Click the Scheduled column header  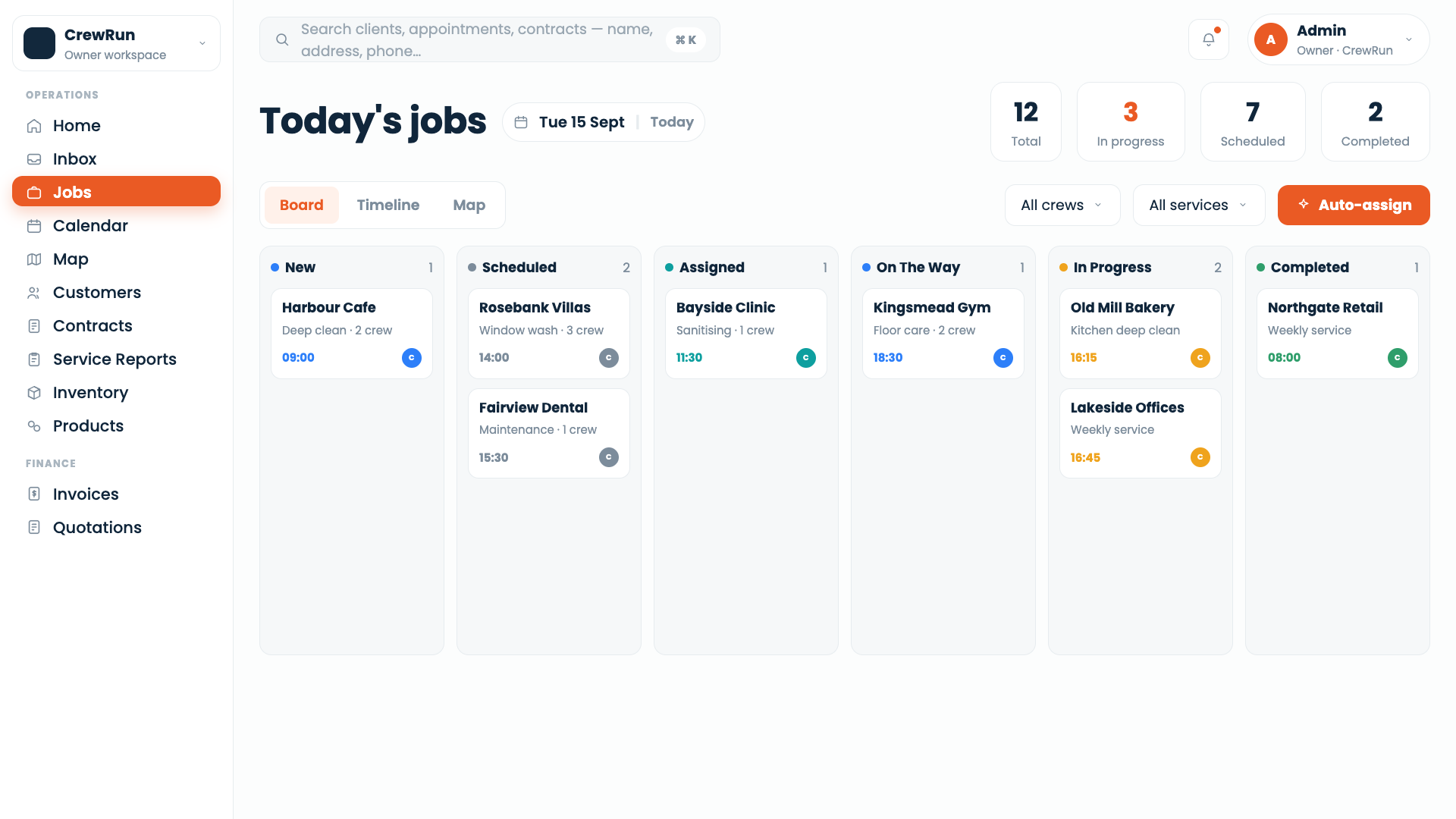(x=549, y=268)
